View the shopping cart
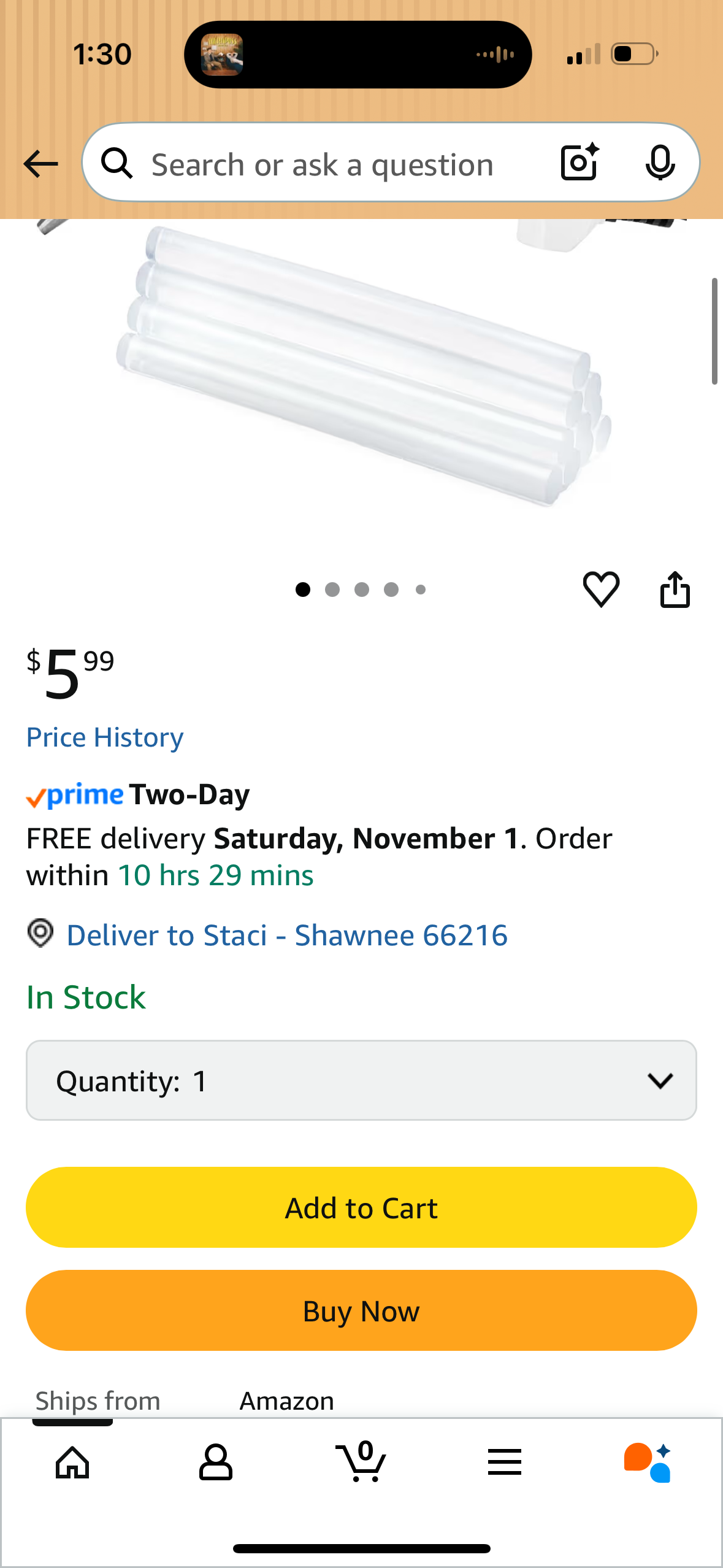Screen dimensions: 723x1568 362,1462
